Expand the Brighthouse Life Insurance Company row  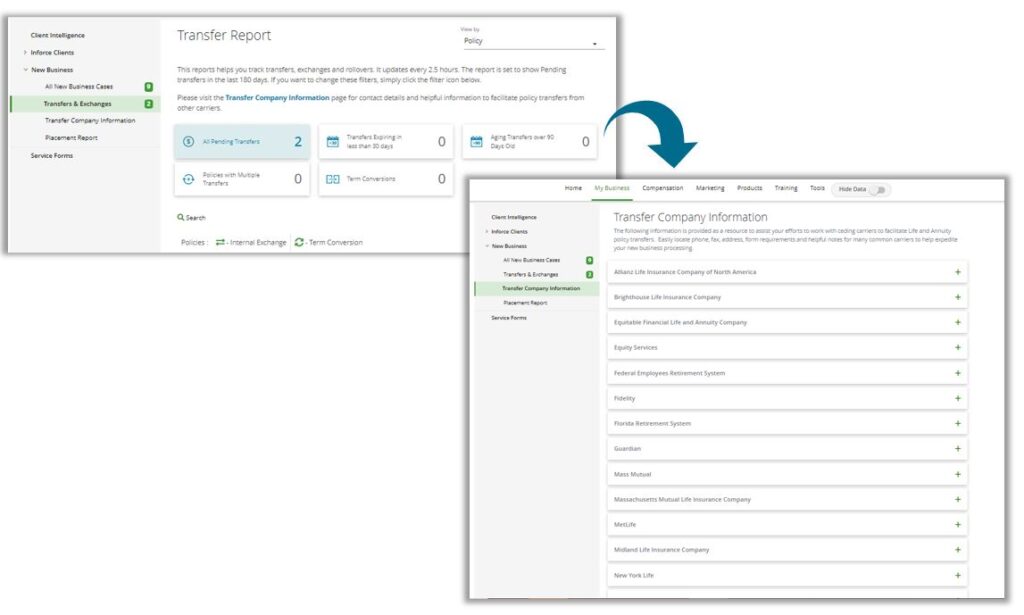pos(957,297)
